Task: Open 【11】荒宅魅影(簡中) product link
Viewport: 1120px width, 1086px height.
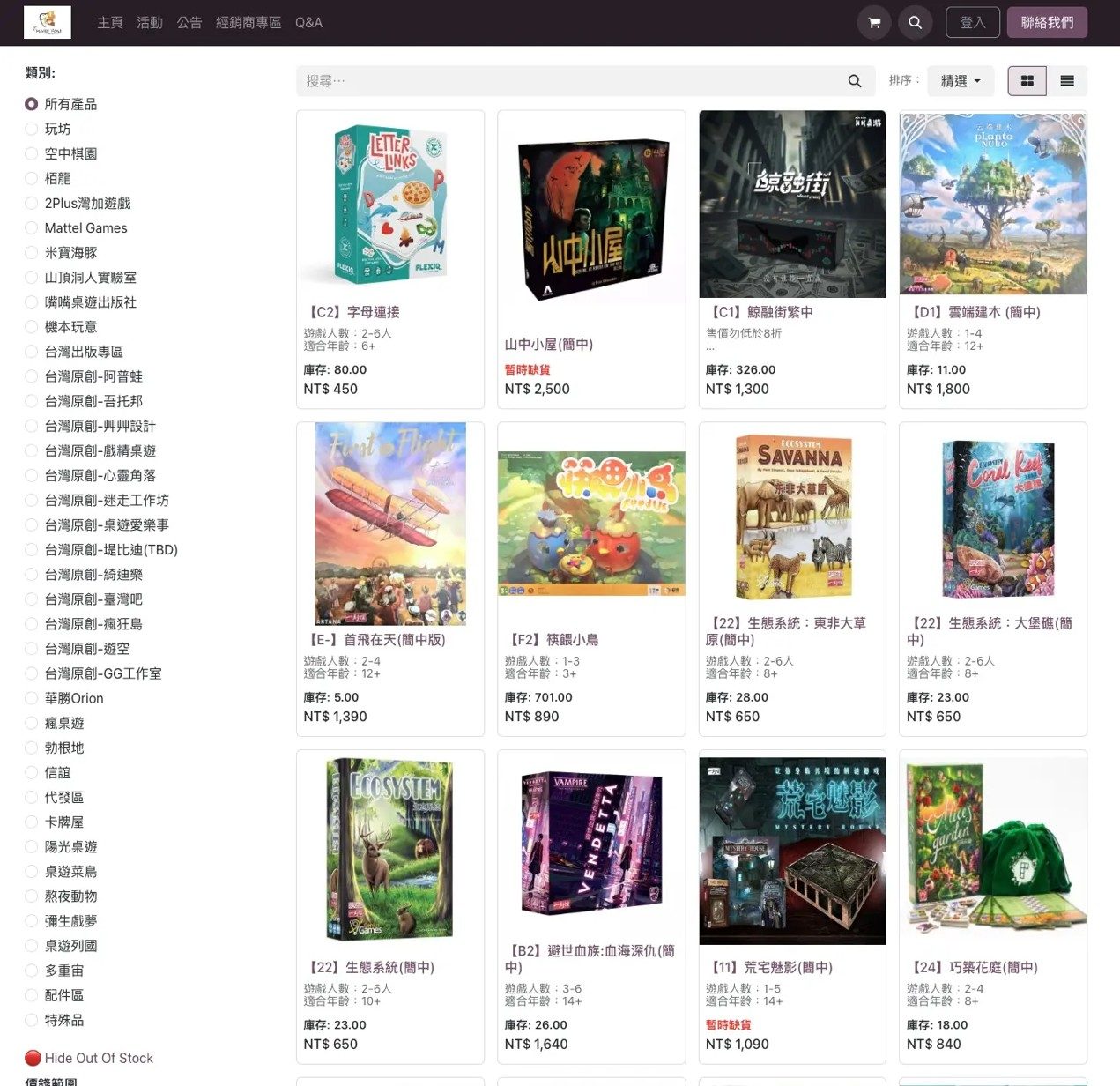Action: tap(769, 968)
